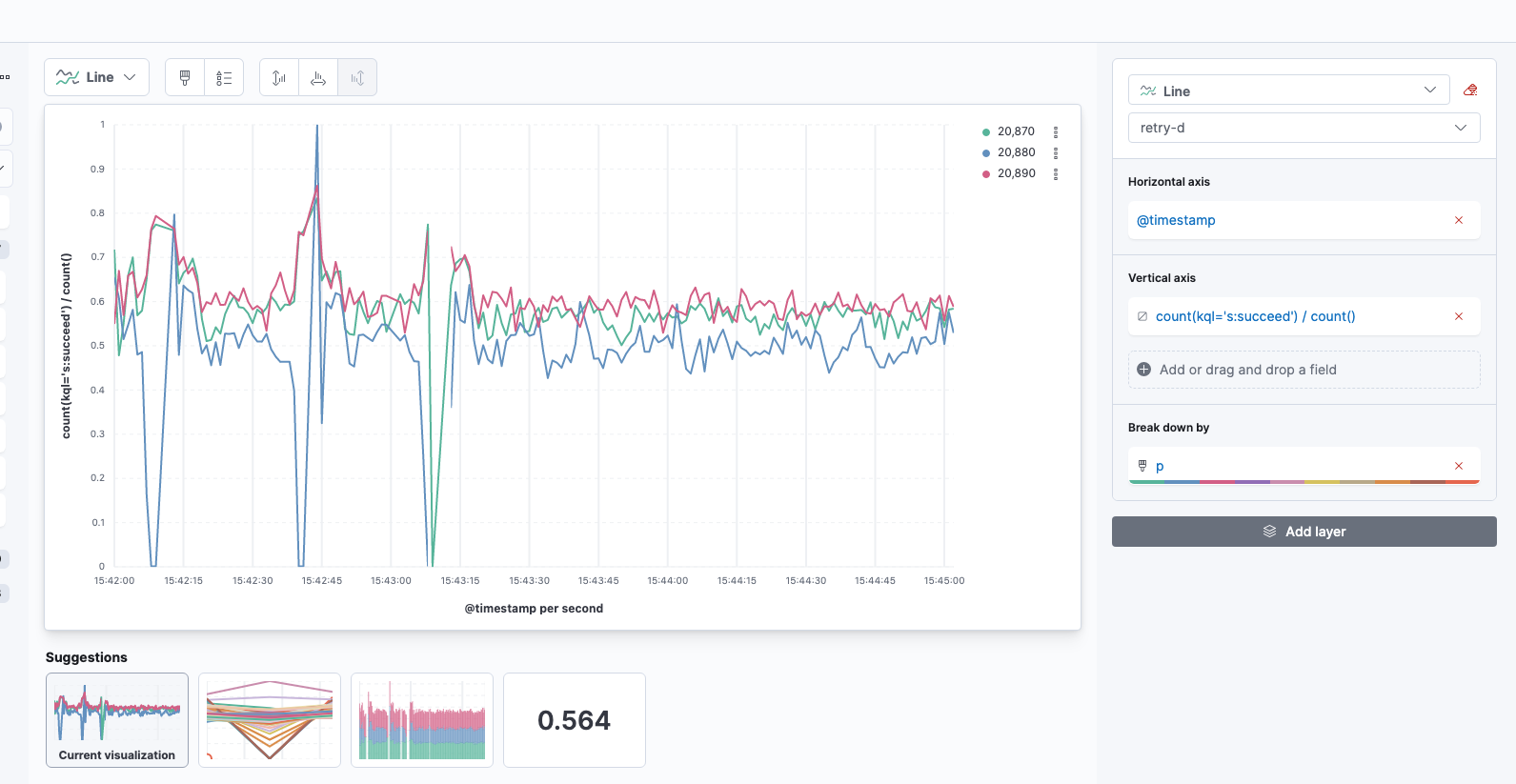Open the retry-d data view dropdown
1516x784 pixels.
point(1303,128)
